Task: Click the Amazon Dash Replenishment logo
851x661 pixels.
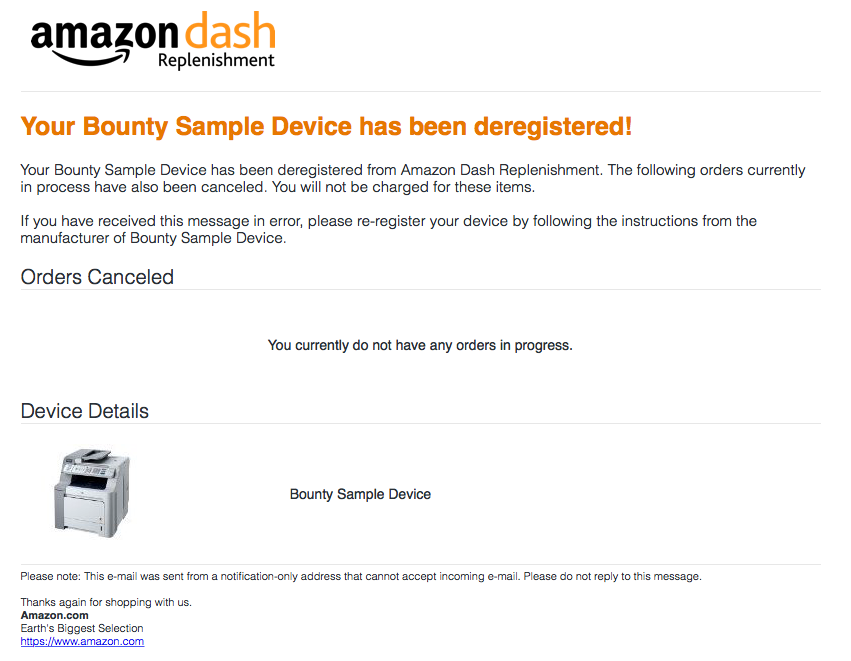Action: click(153, 41)
